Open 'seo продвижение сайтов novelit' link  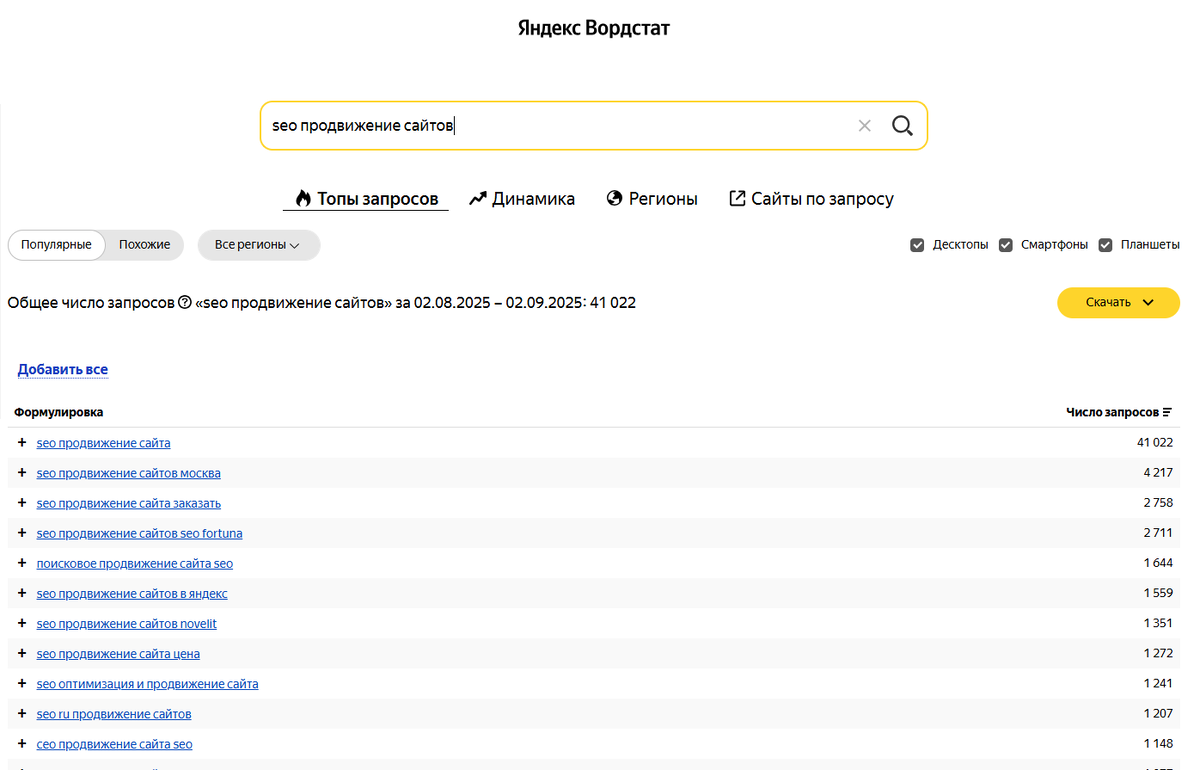coord(127,623)
